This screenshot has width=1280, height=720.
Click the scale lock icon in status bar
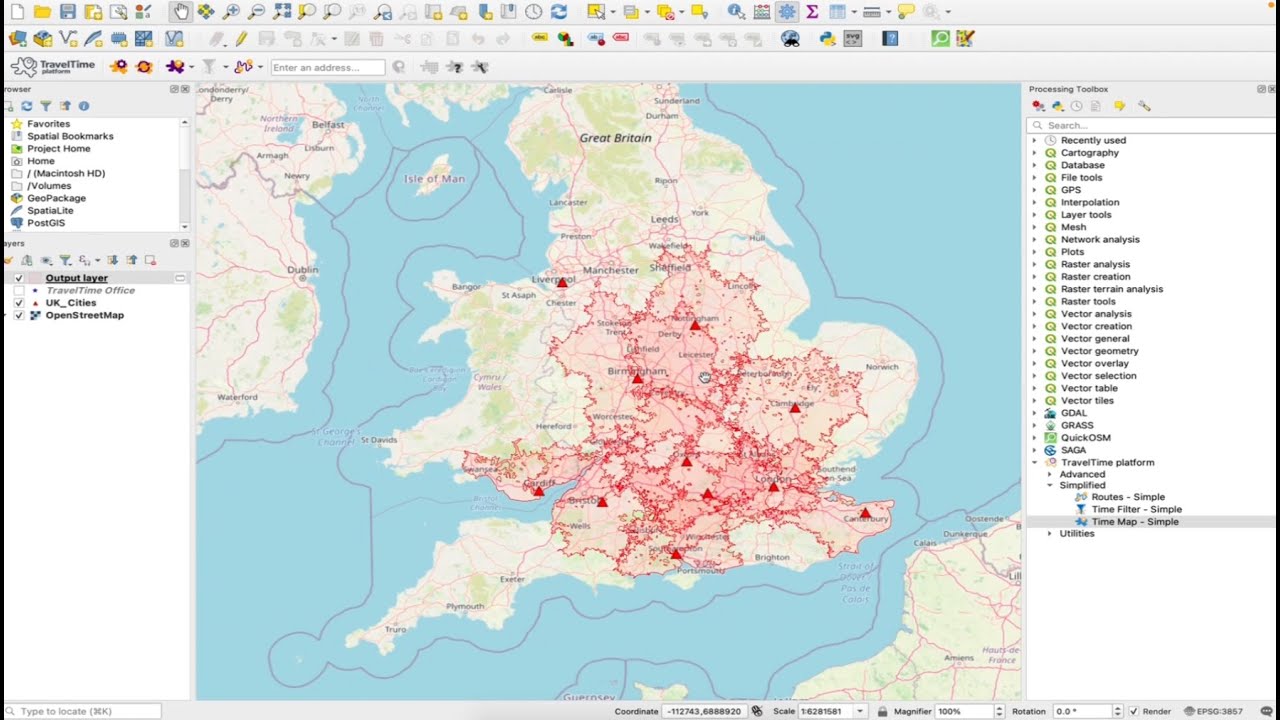click(882, 711)
